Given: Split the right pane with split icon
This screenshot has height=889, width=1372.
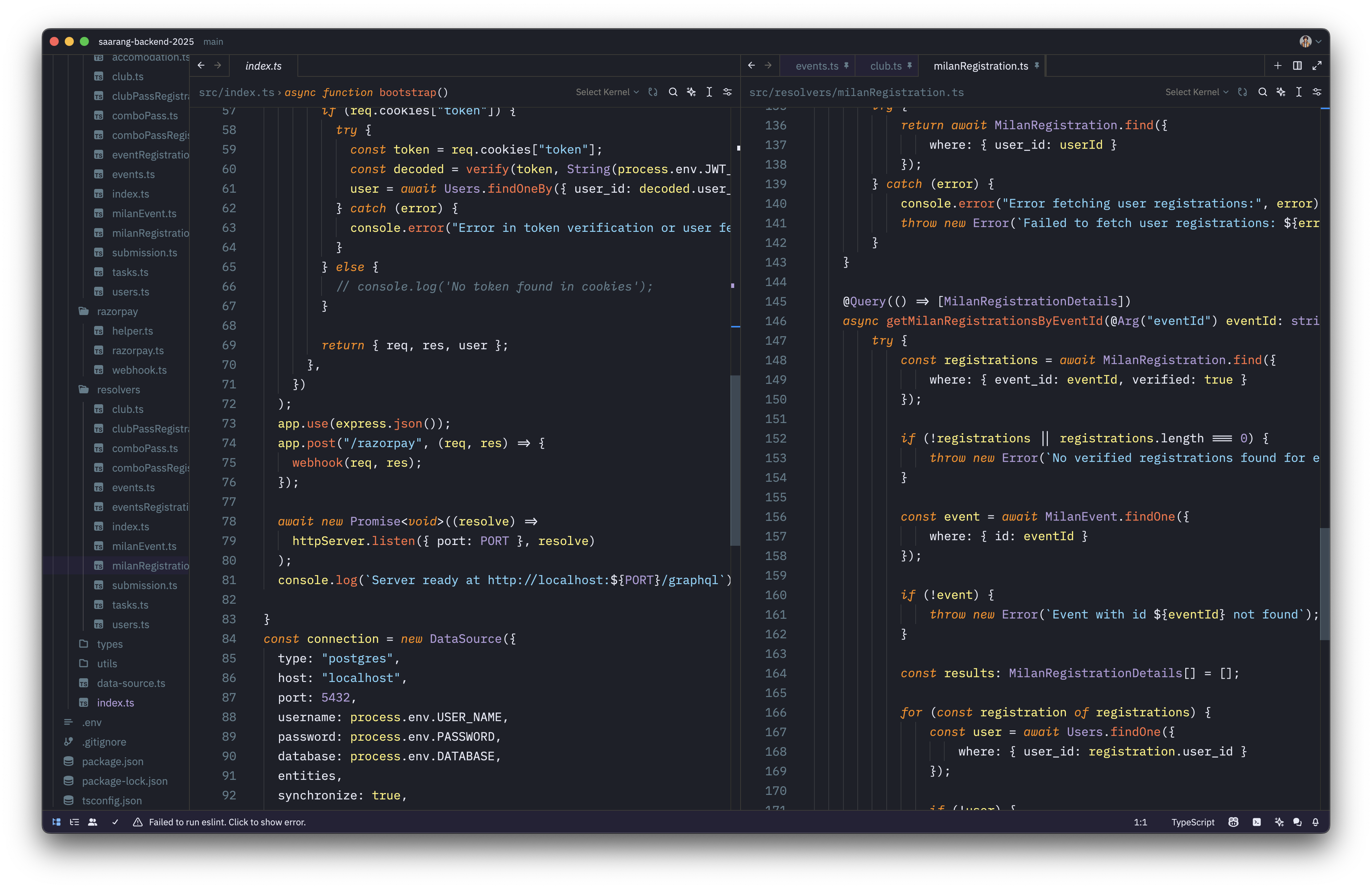Looking at the screenshot, I should point(1297,66).
